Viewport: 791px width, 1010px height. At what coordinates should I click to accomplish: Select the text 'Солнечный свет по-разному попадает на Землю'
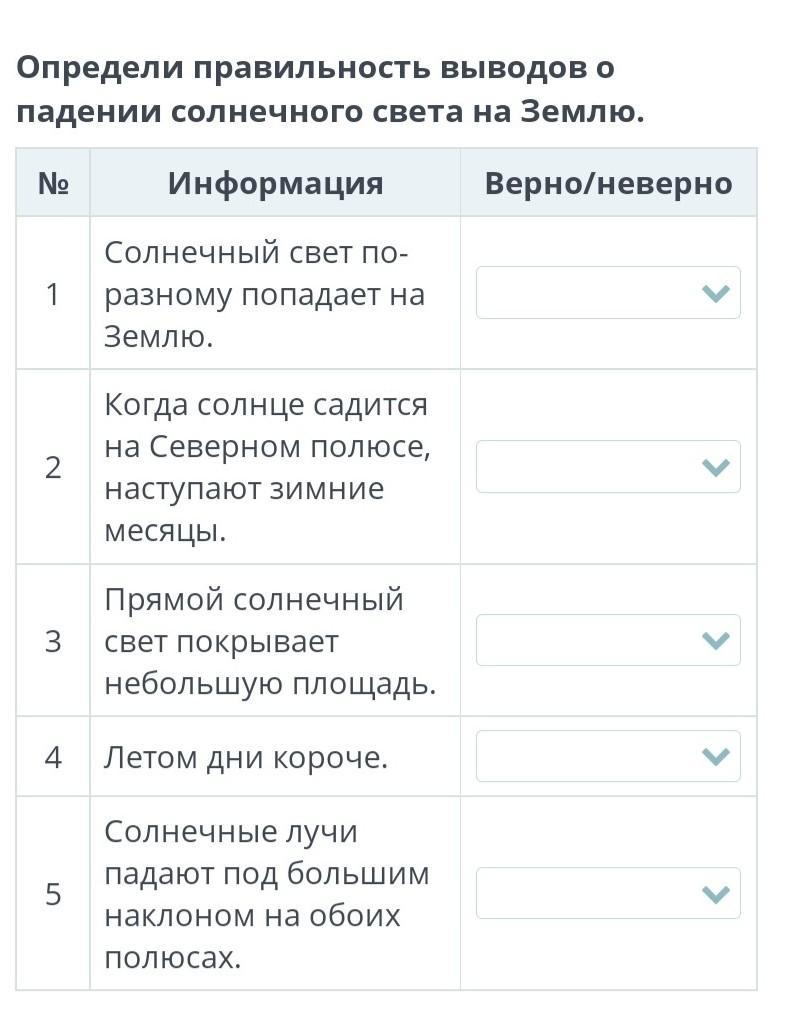tap(264, 294)
